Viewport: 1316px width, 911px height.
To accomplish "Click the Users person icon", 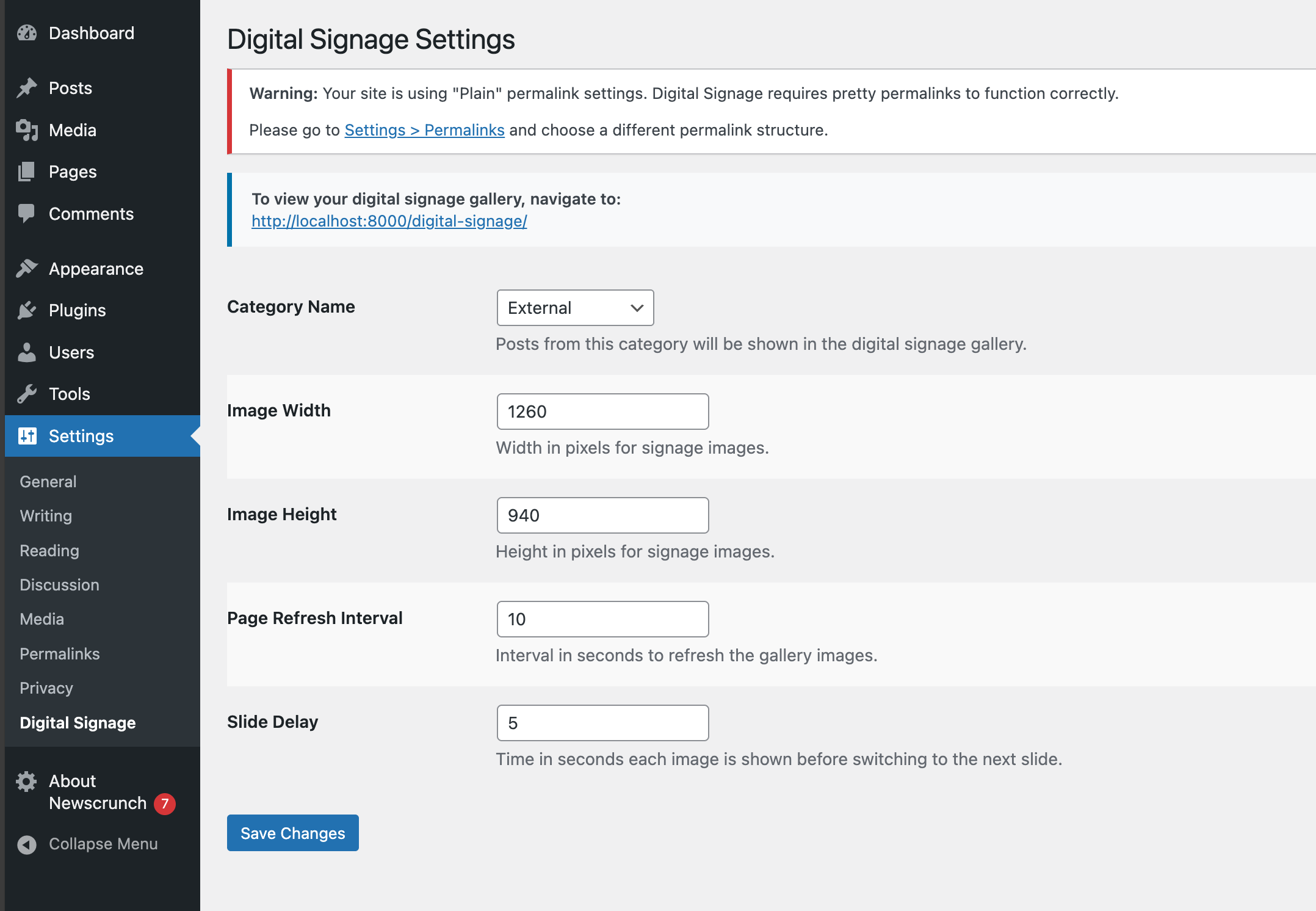I will [x=27, y=352].
